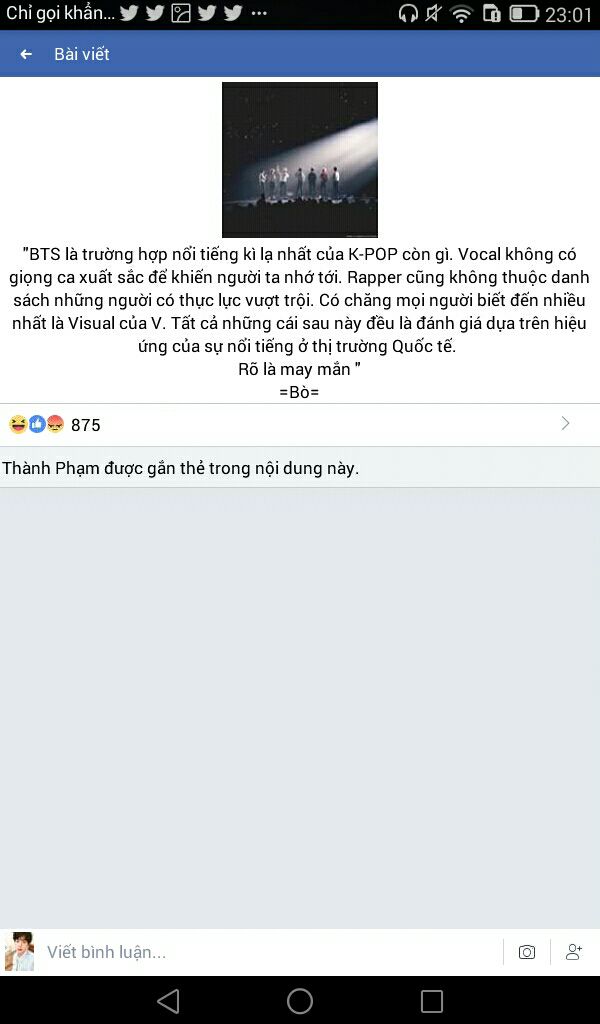Expand reactions list with the chevron arrow
600x1024 pixels.
565,424
